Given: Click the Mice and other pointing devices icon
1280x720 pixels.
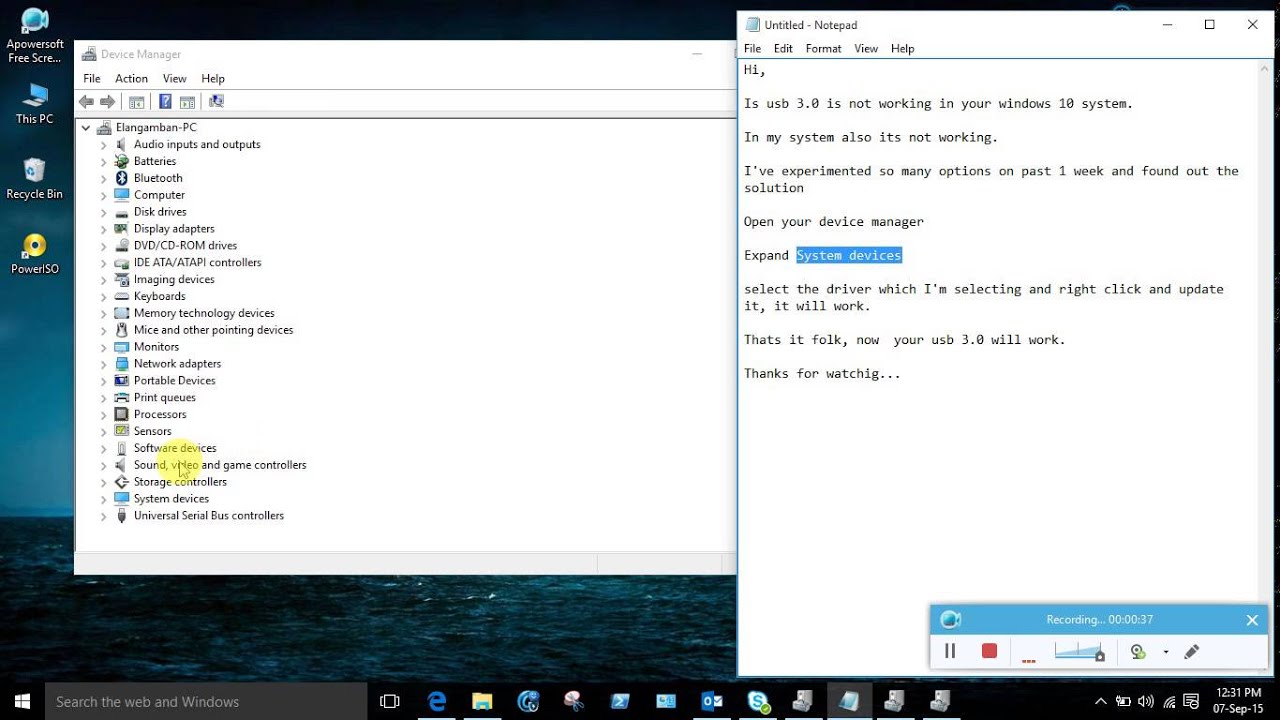Looking at the screenshot, I should tap(122, 330).
